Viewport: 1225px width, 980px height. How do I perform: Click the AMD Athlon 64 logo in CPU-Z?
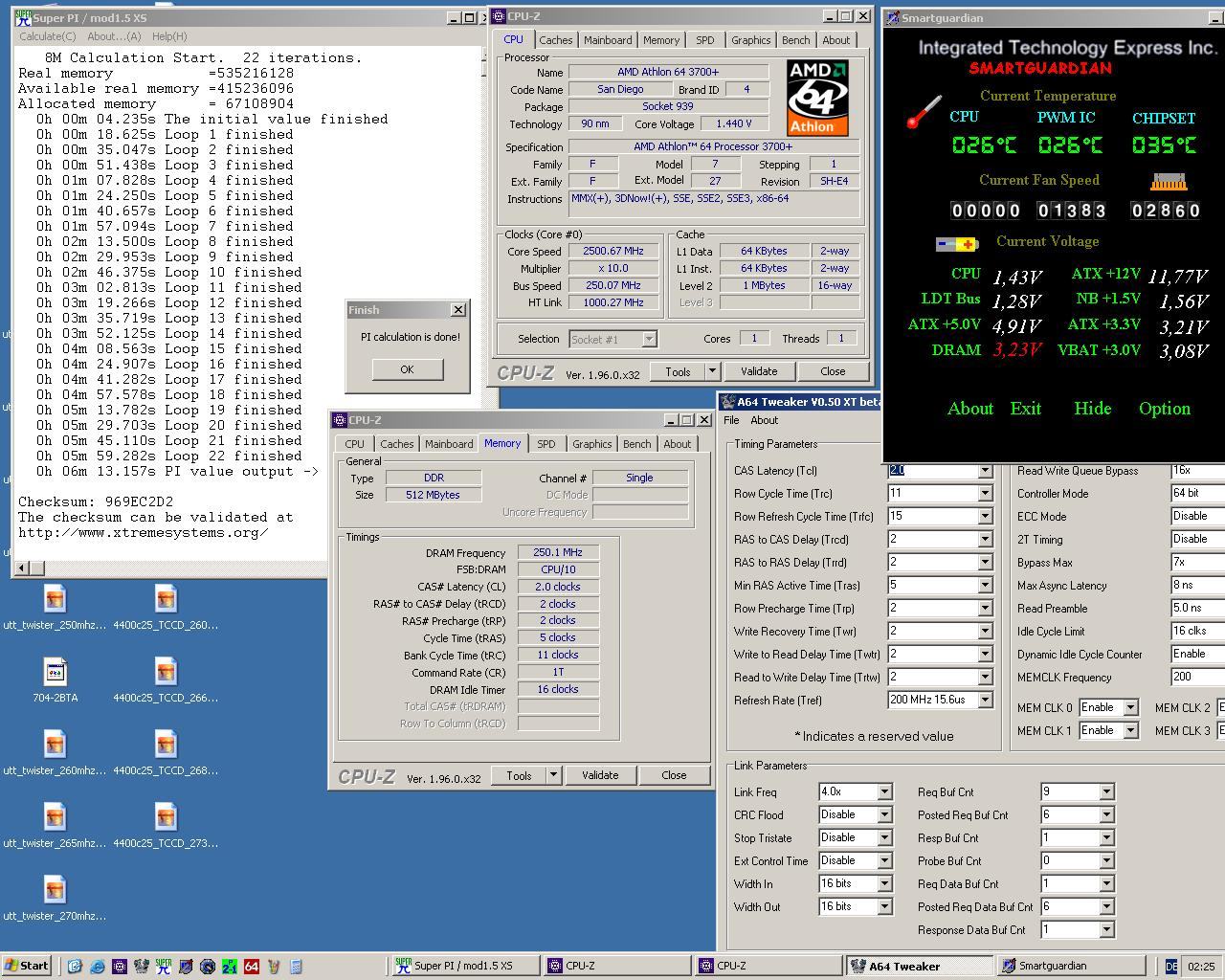click(x=817, y=98)
